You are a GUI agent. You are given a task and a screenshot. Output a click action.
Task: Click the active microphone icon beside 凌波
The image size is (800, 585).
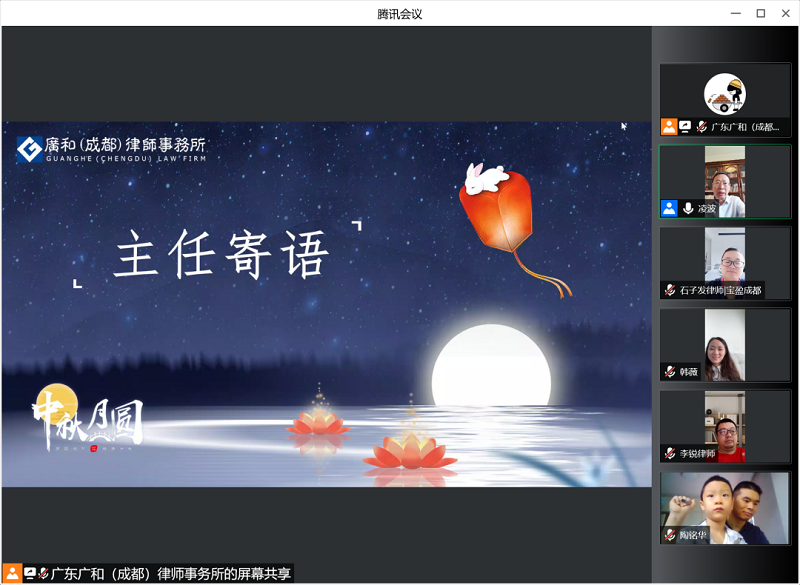[x=688, y=208]
